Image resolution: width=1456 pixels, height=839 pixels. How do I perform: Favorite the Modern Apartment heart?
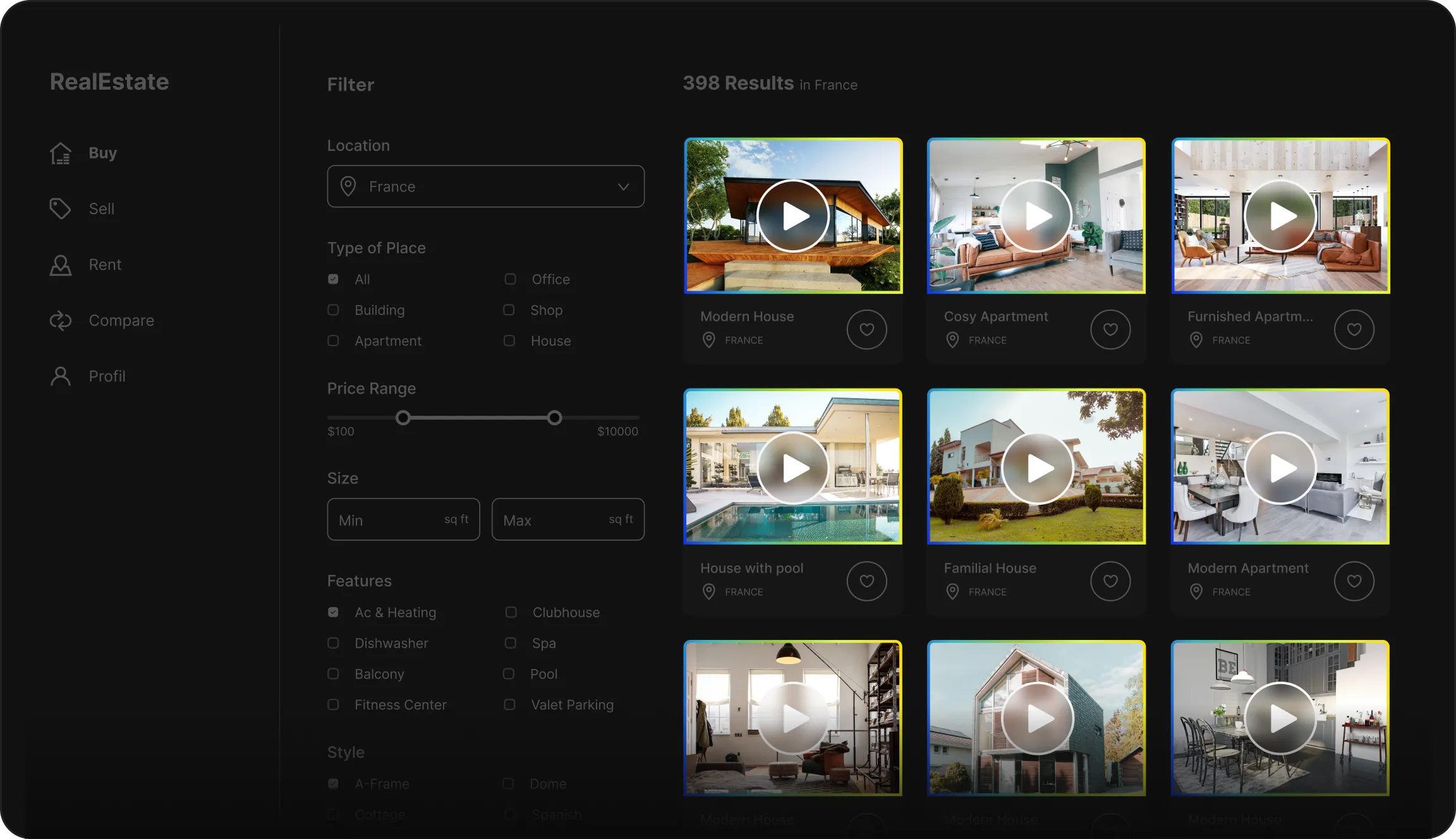[x=1354, y=581]
